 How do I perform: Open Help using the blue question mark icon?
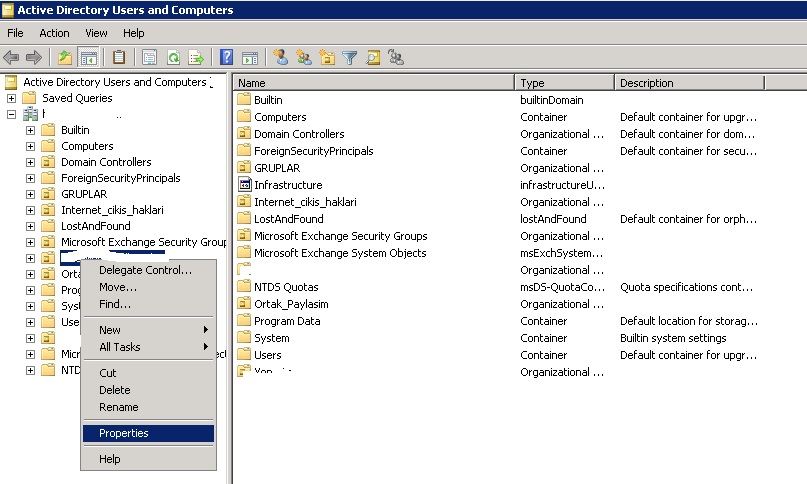click(227, 58)
